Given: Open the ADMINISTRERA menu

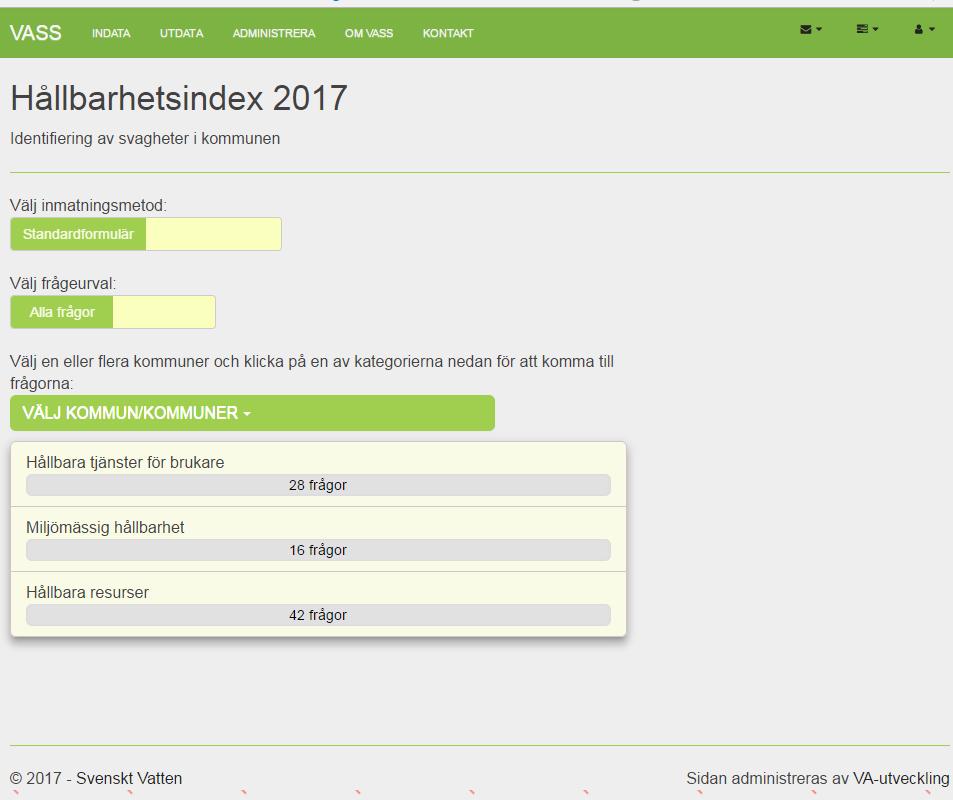Looking at the screenshot, I should point(274,33).
